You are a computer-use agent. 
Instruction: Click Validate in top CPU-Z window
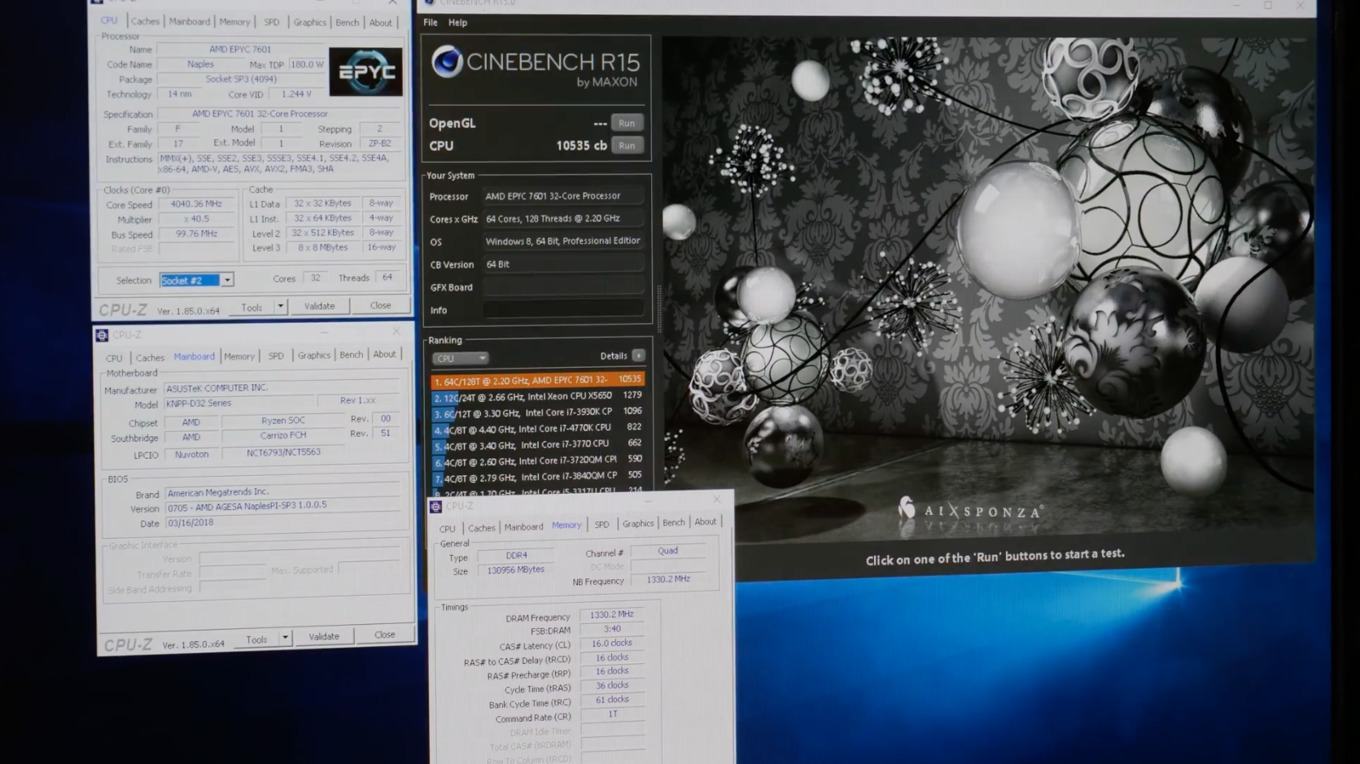coord(320,306)
